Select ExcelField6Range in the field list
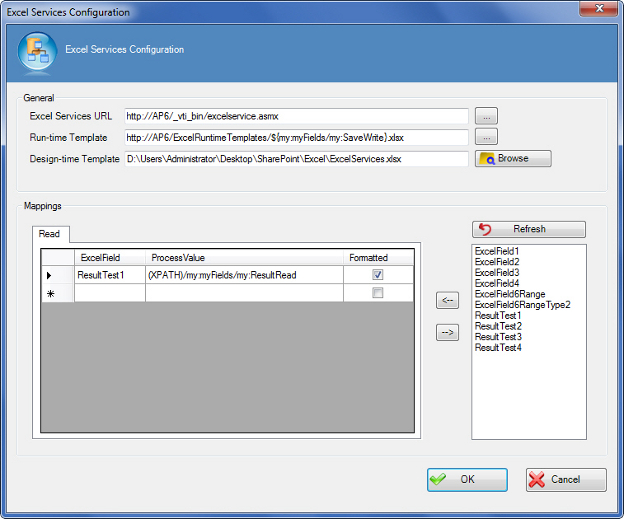Viewport: 624px width, 519px height. tap(510, 294)
